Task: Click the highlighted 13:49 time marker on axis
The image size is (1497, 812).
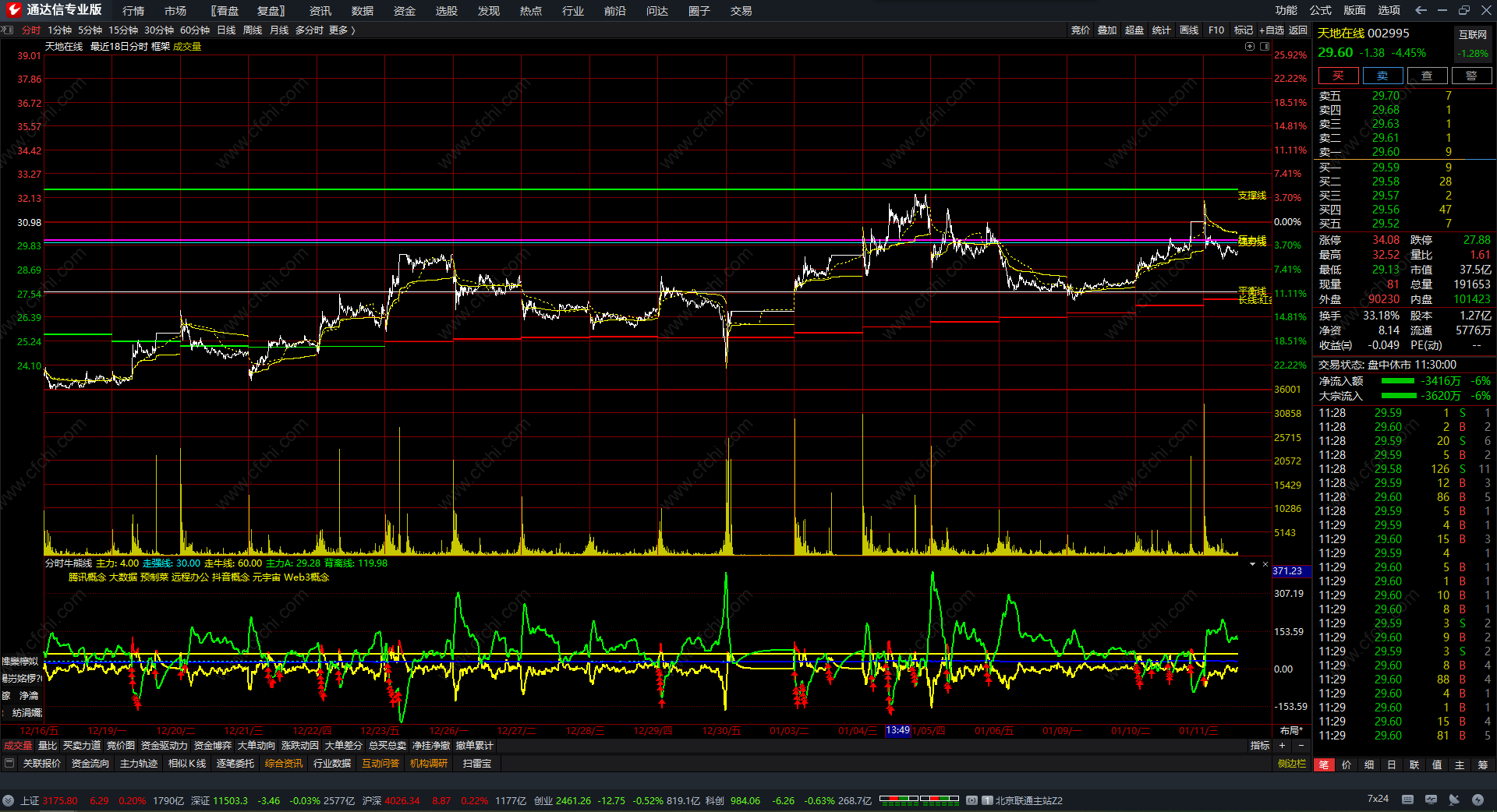Action: [897, 730]
